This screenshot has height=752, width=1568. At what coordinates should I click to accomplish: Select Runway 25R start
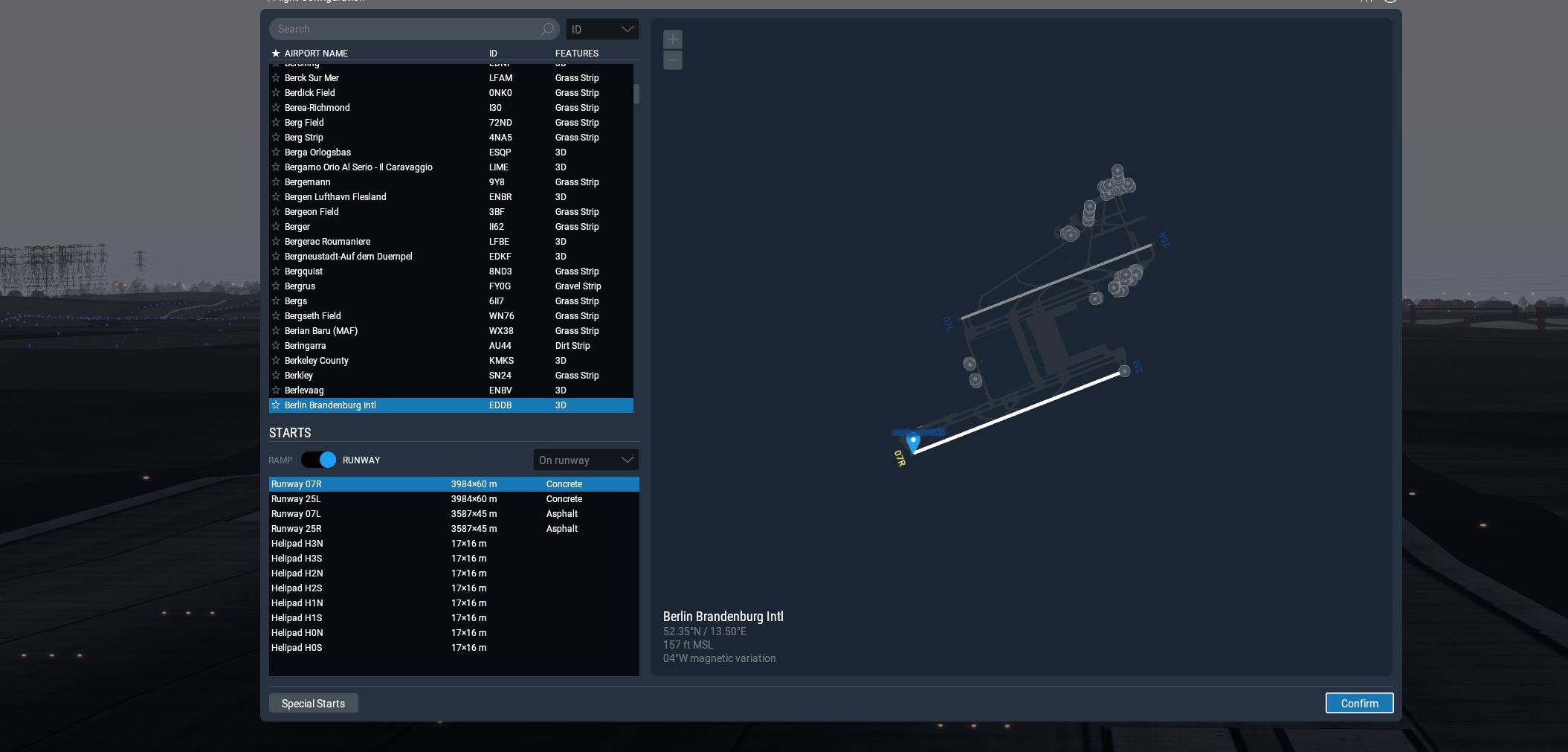click(x=454, y=529)
